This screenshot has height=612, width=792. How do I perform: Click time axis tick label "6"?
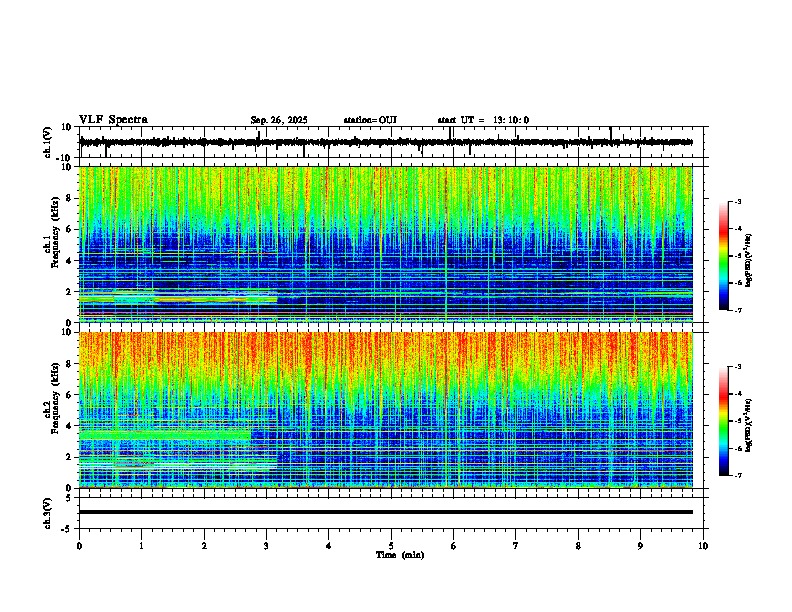pyautogui.click(x=454, y=546)
